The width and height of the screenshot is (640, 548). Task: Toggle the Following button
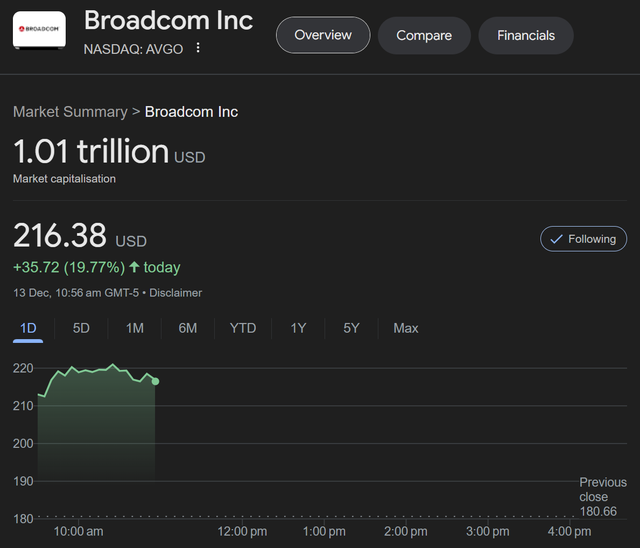tap(583, 239)
